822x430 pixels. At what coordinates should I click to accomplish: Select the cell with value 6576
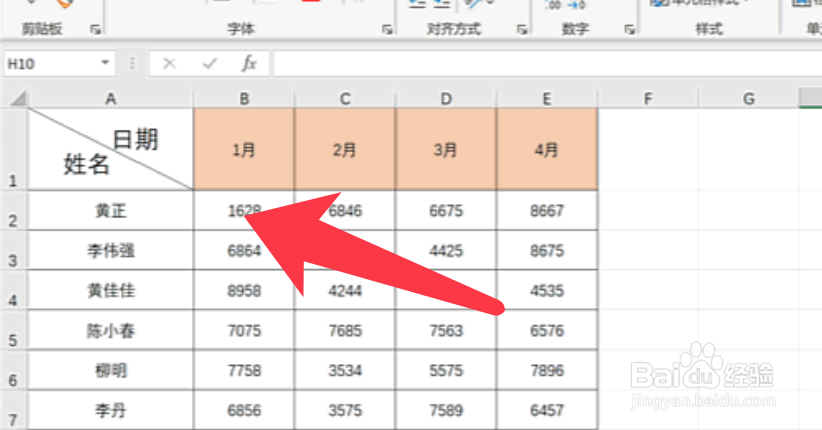pos(547,330)
